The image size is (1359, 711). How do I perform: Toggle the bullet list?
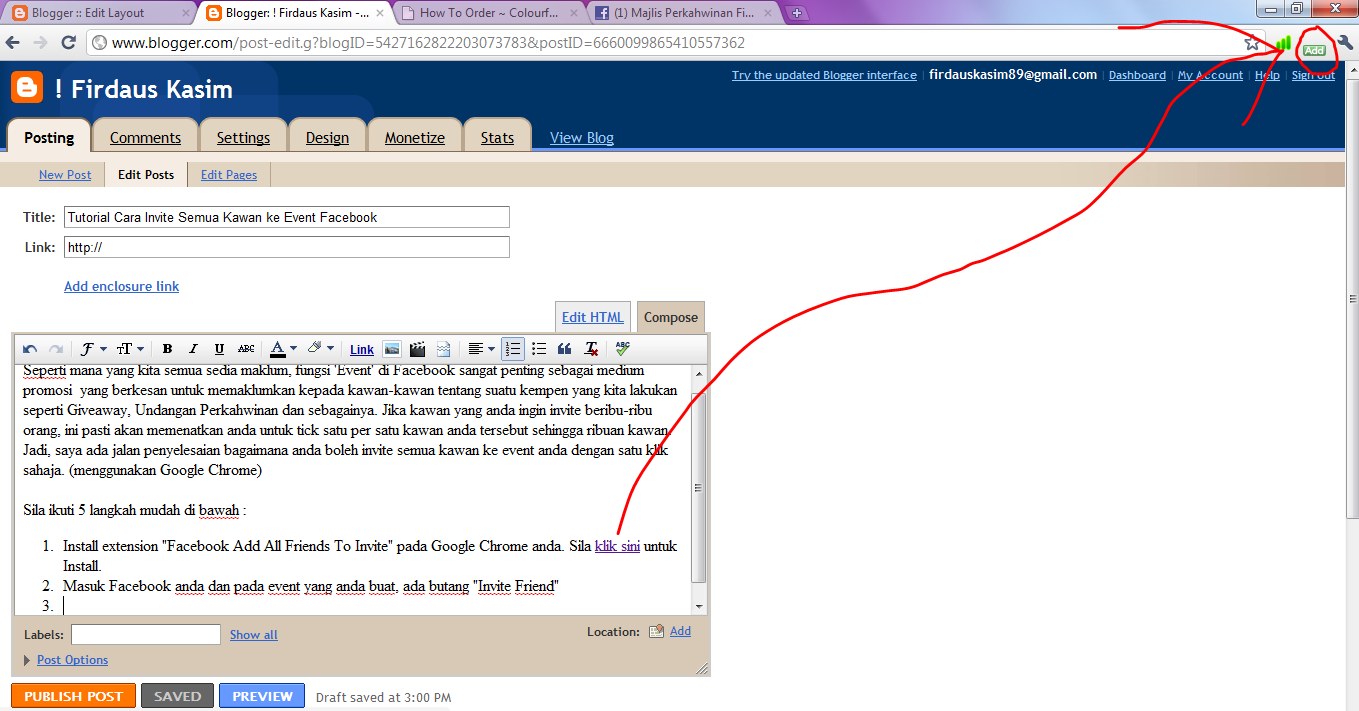click(x=539, y=349)
